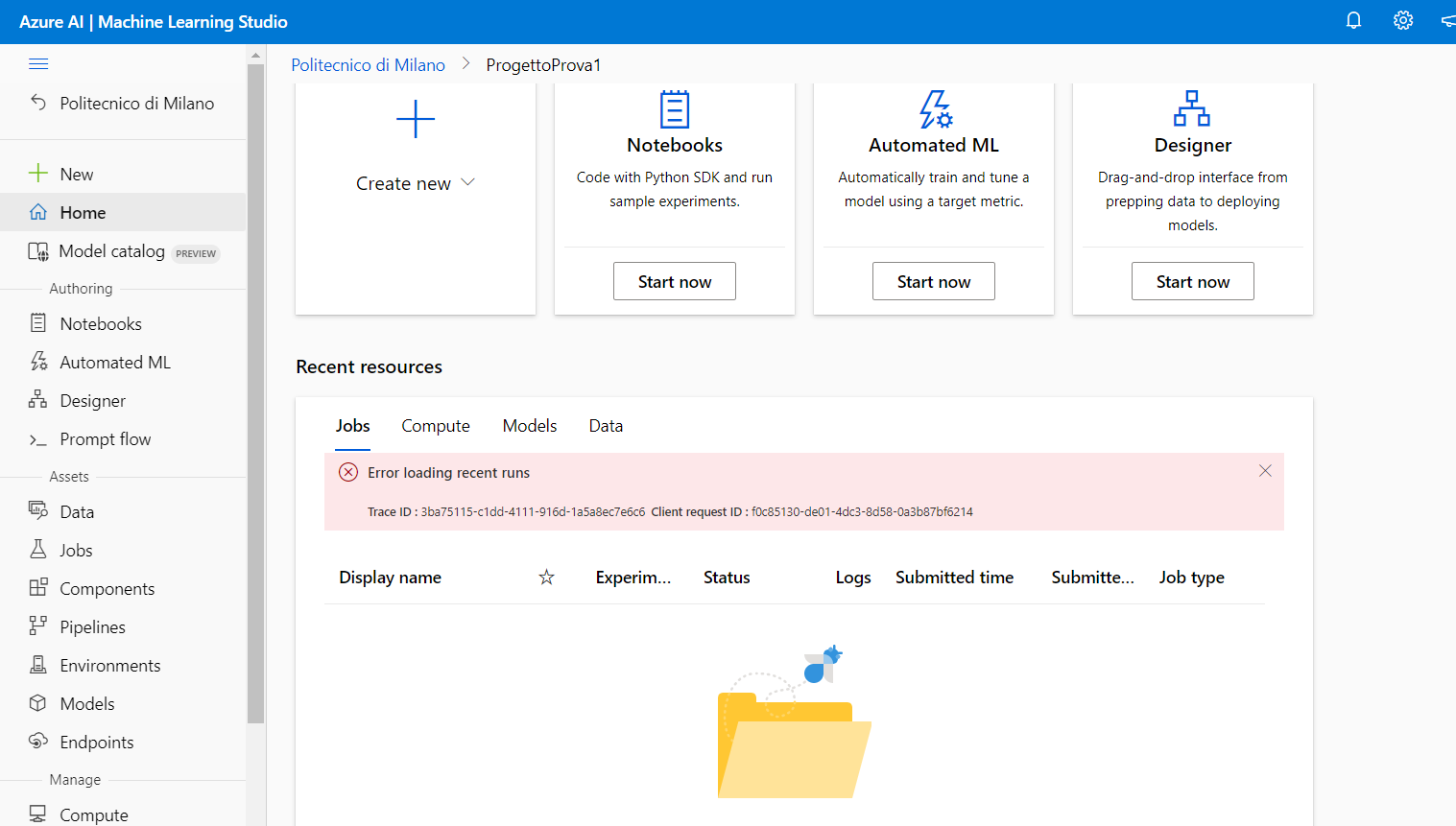Image resolution: width=1456 pixels, height=826 pixels.
Task: Open the Data tab in Recent resources
Action: click(606, 425)
